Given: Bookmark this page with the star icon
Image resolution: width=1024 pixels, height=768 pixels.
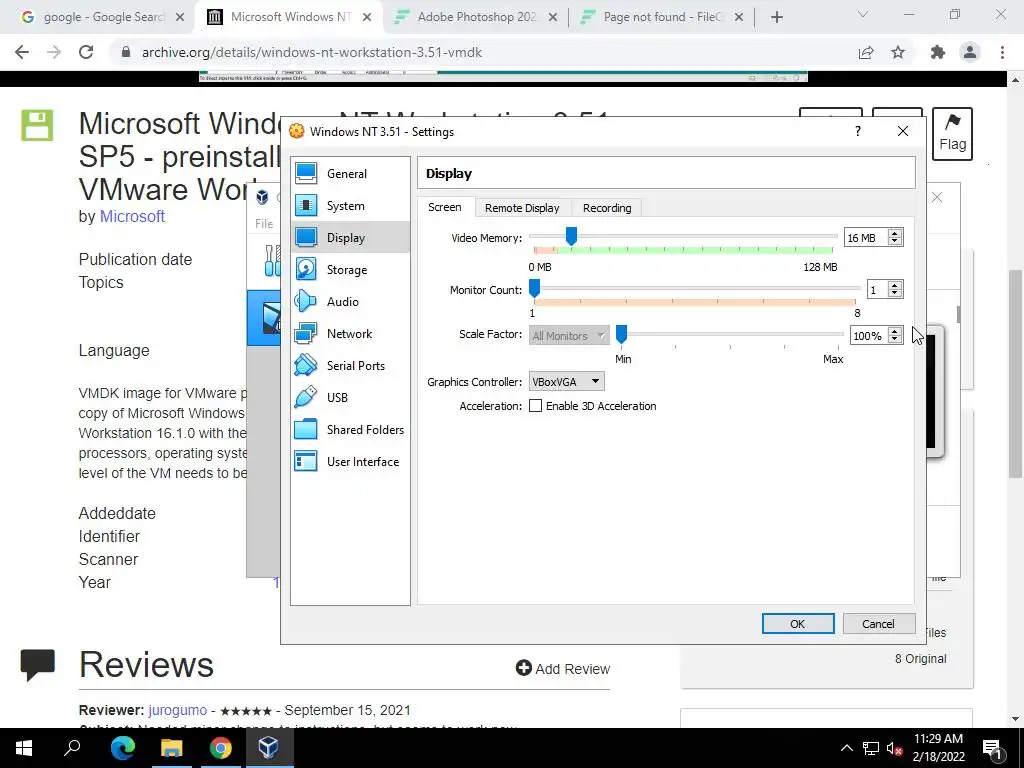Looking at the screenshot, I should (x=898, y=52).
